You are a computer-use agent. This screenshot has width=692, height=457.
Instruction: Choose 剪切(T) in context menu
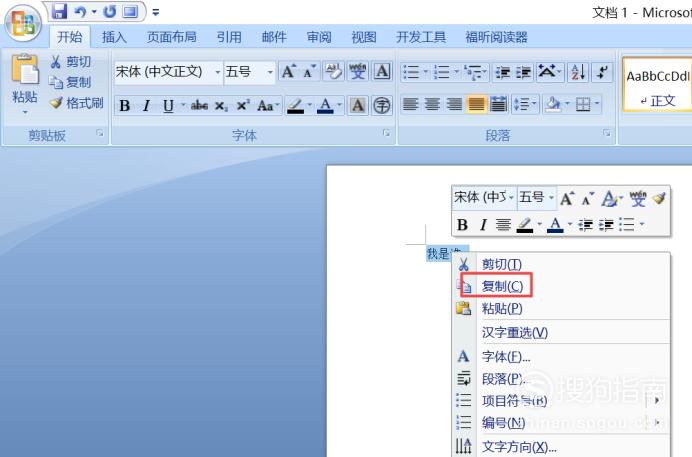click(561, 264)
